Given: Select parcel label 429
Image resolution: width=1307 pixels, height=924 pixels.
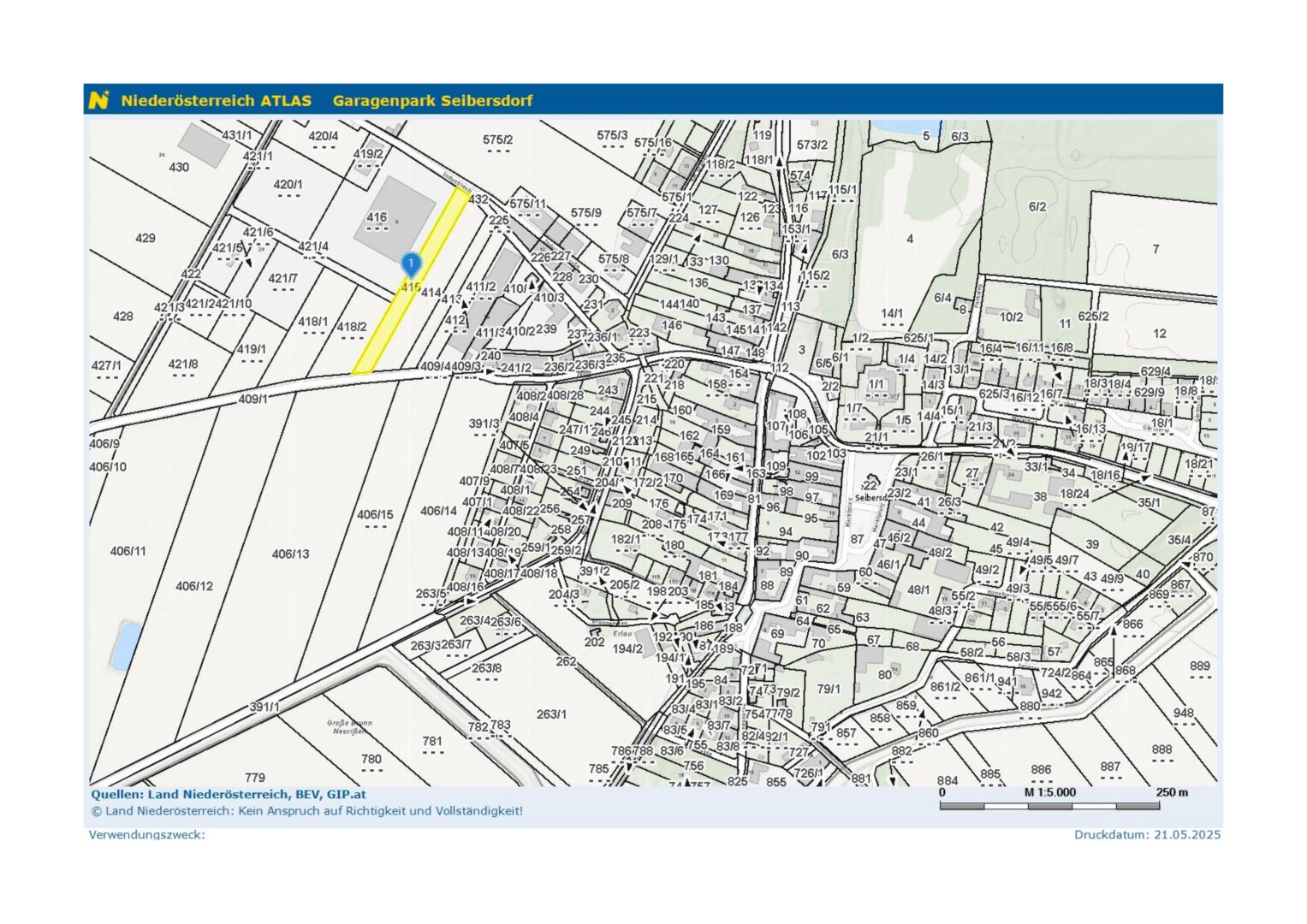Looking at the screenshot, I should point(146,238).
